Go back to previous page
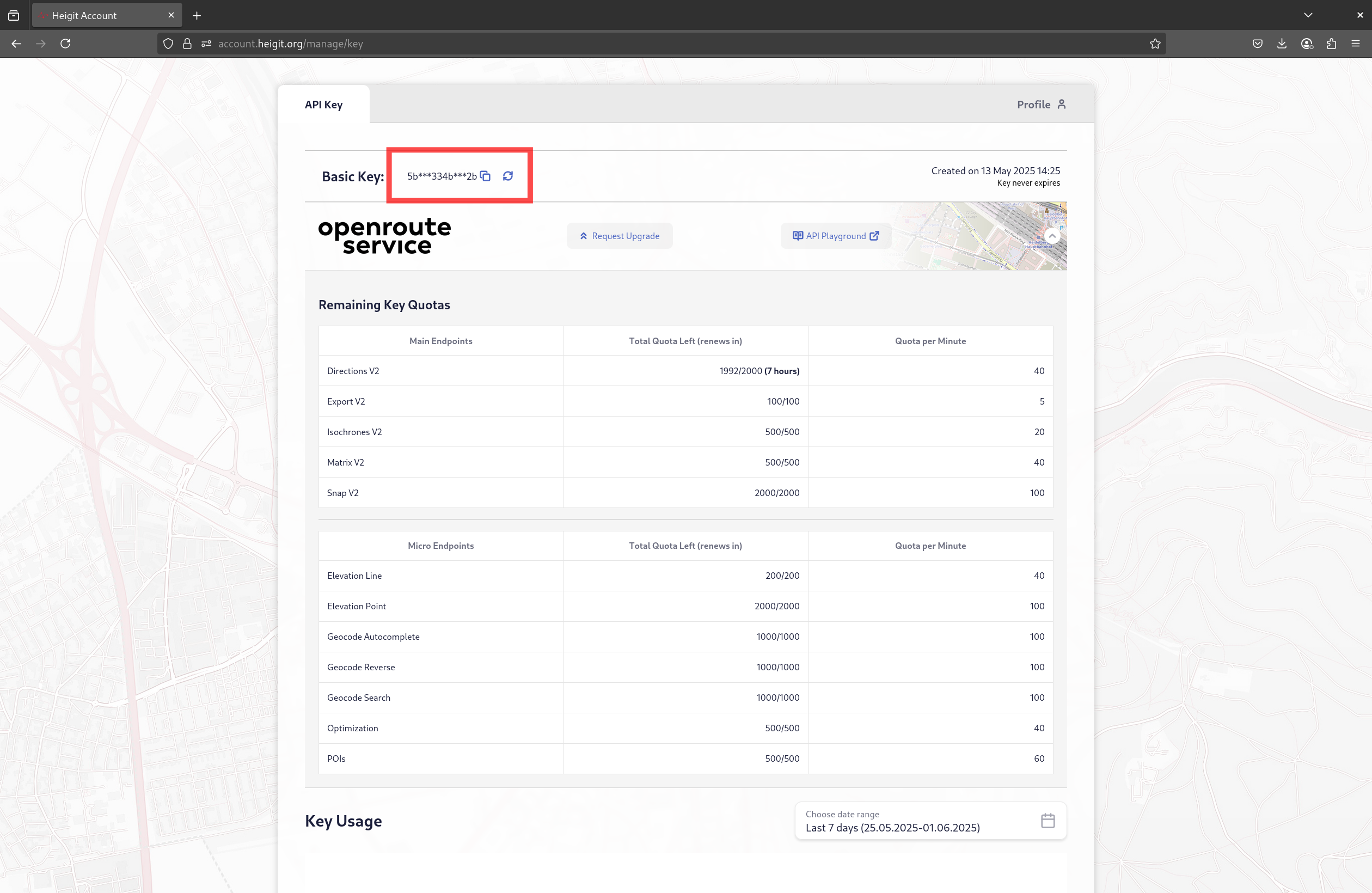The image size is (1372, 893). 16,44
